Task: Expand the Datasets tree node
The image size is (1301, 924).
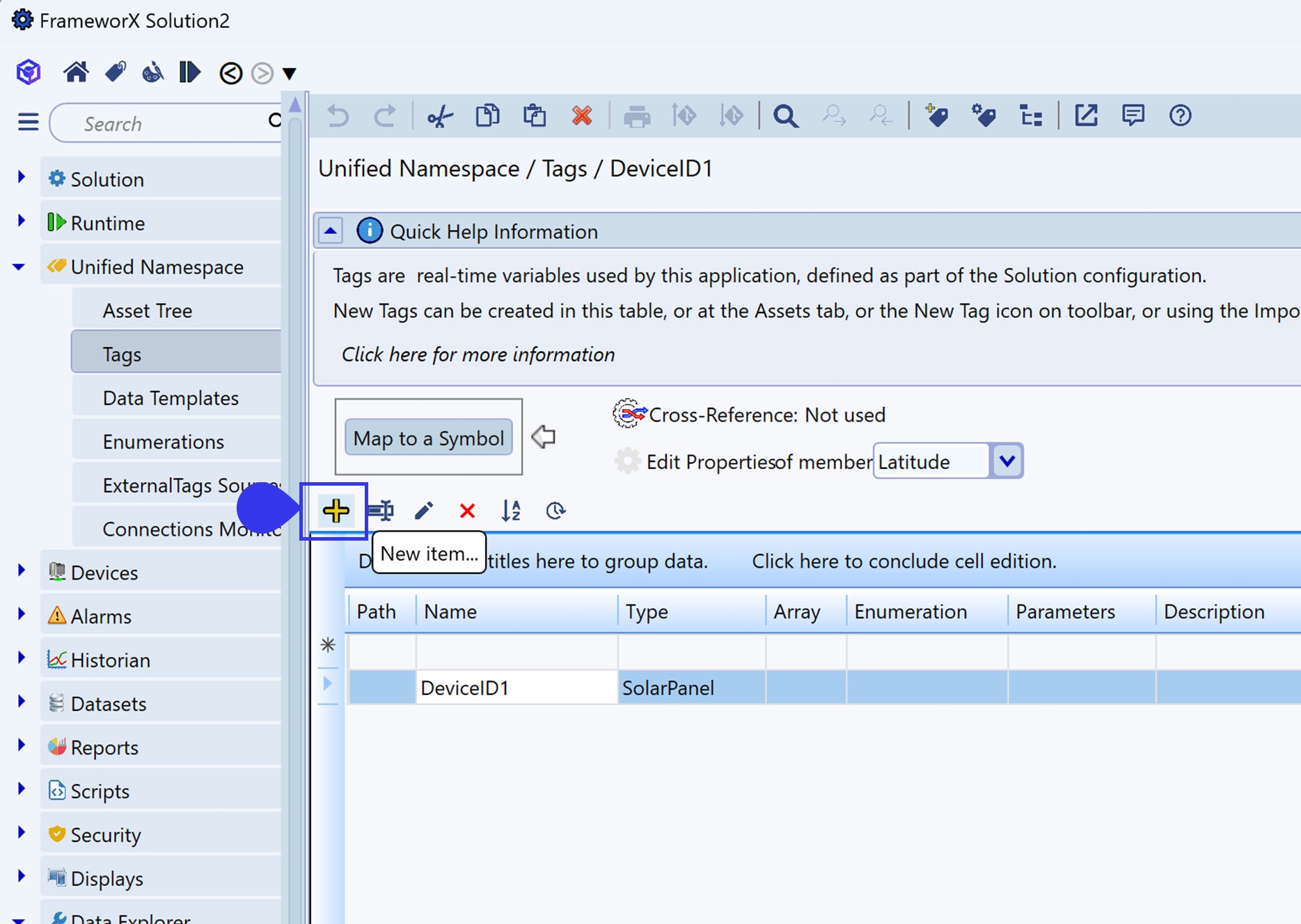Action: 22,702
